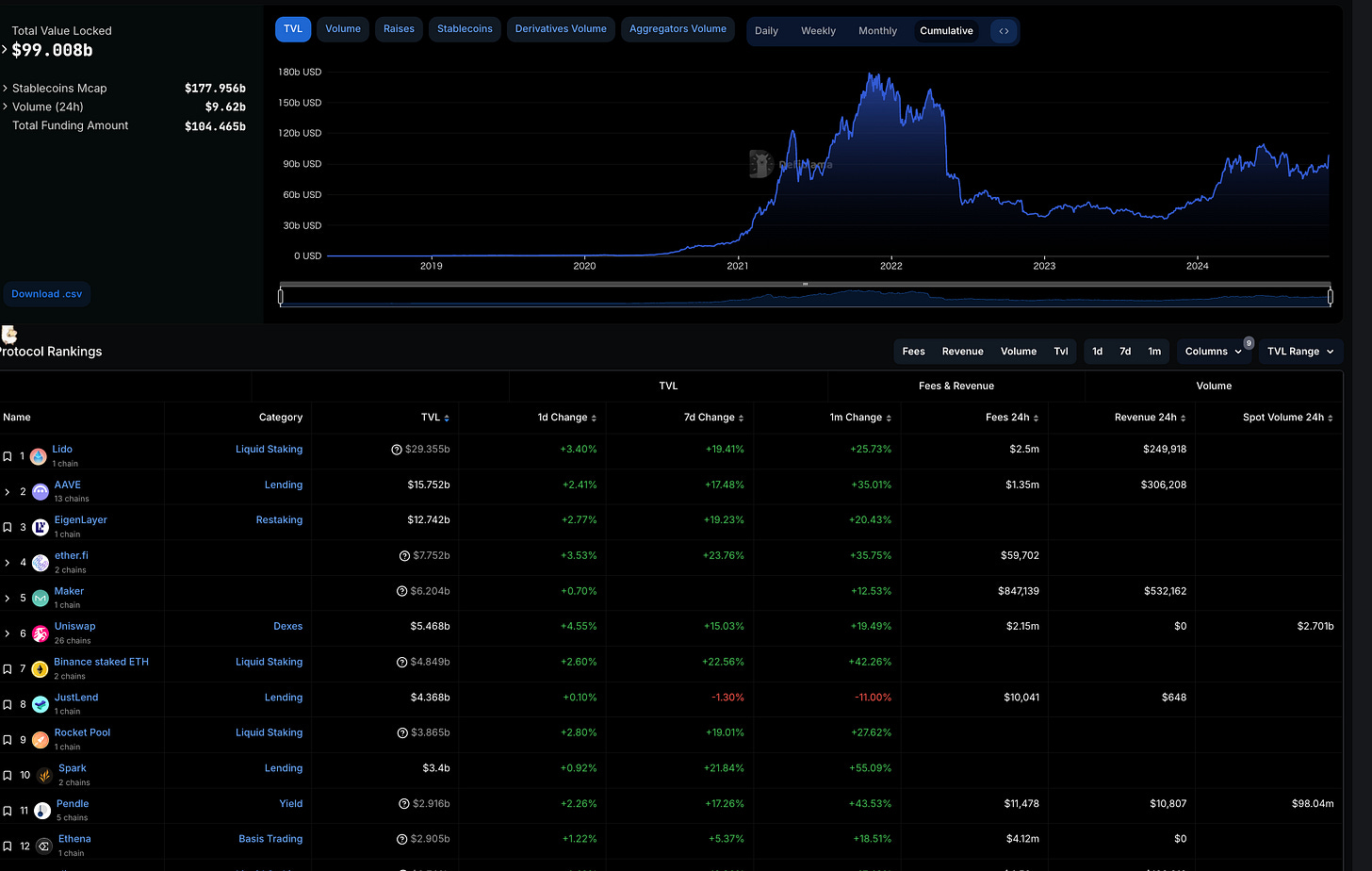
Task: Sort by Fees 24h column header
Action: [1012, 418]
